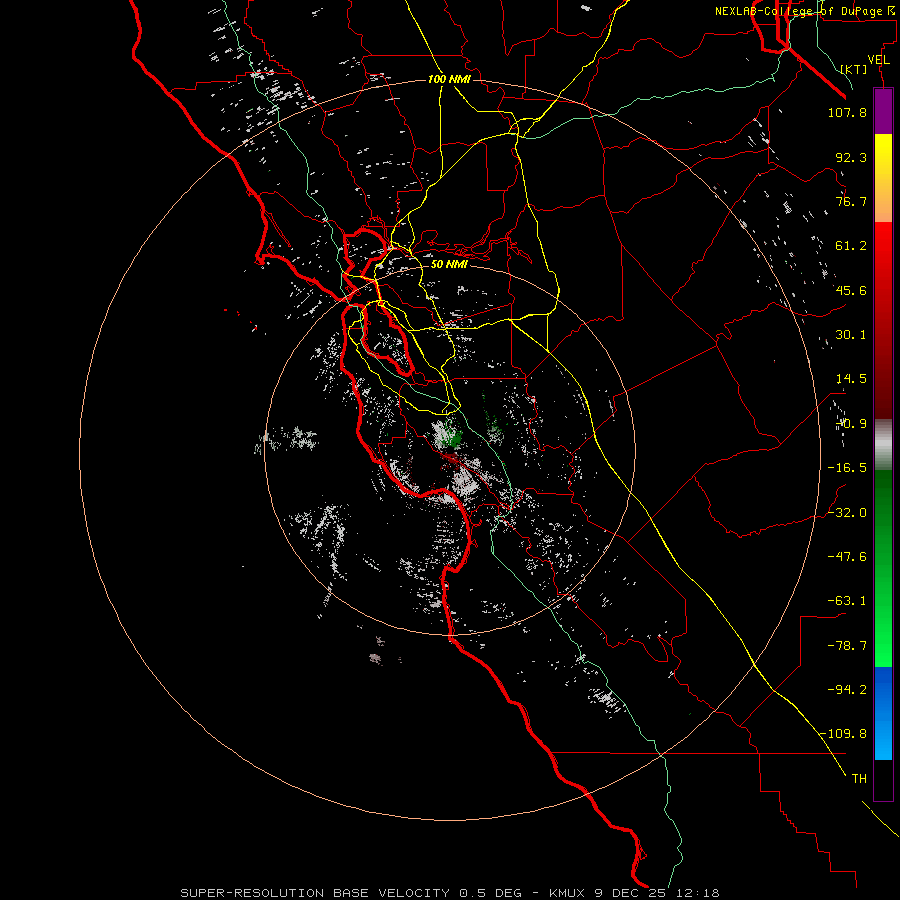900x900 pixels.
Task: Click the 76.7 velocity scale value
Action: point(851,201)
